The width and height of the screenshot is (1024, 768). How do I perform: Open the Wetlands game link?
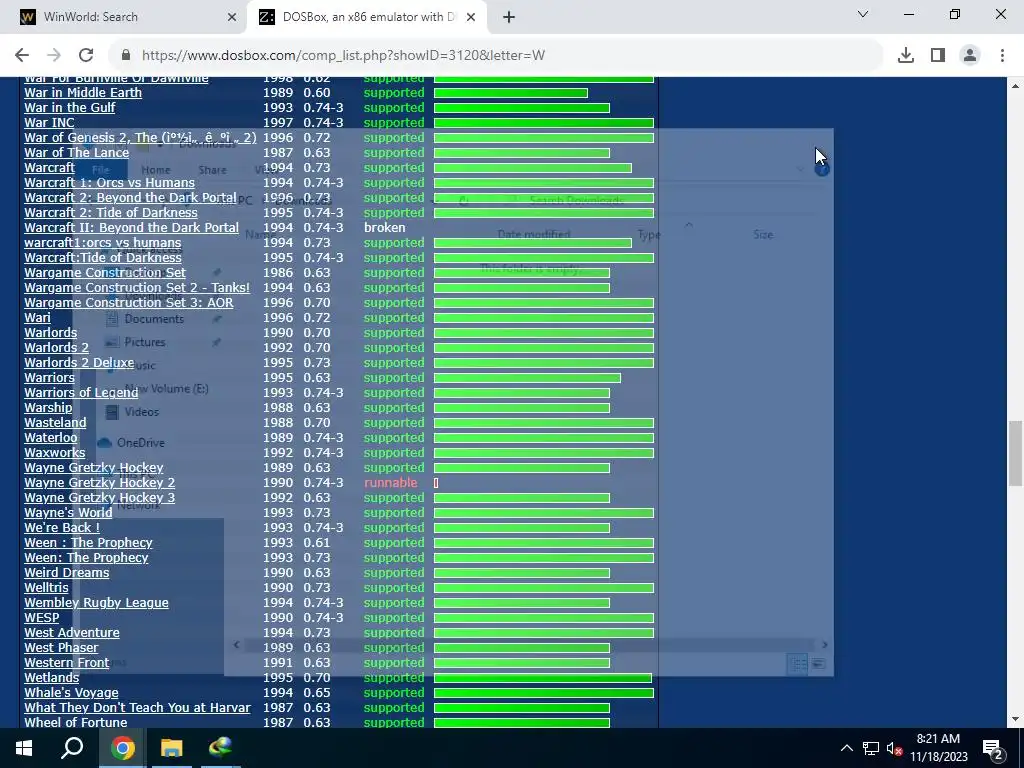tap(52, 679)
